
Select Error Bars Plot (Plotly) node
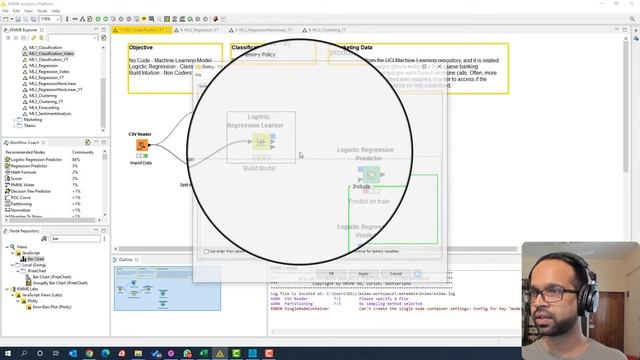click(52, 307)
